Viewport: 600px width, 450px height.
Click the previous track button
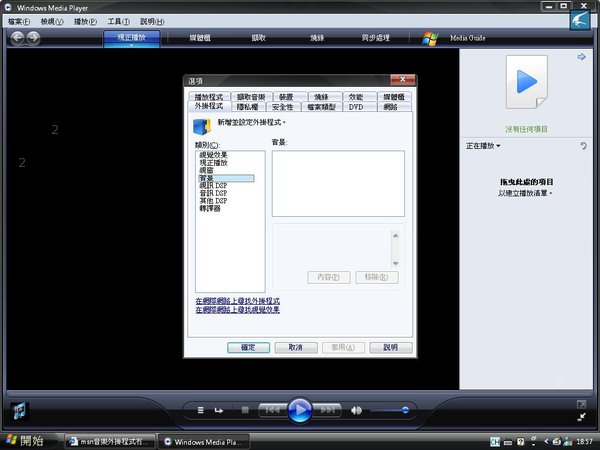[x=272, y=410]
